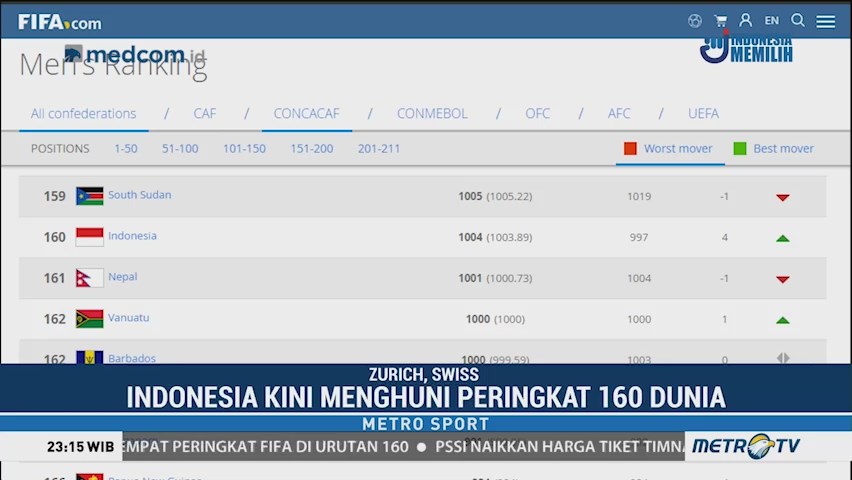852x480 pixels.
Task: Click the POSITIONS label
Action: [60, 148]
